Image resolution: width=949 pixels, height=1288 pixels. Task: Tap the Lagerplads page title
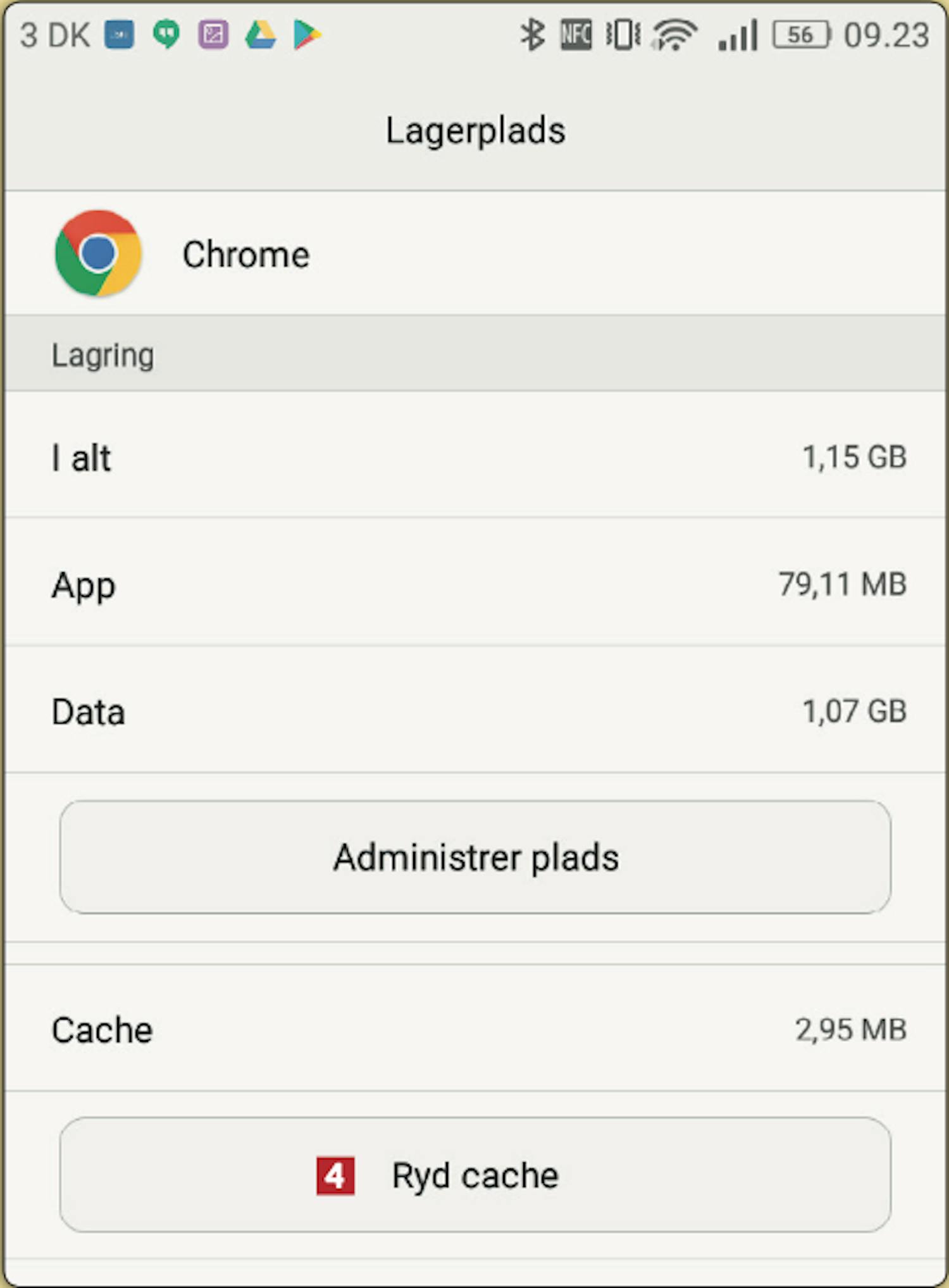tap(476, 132)
